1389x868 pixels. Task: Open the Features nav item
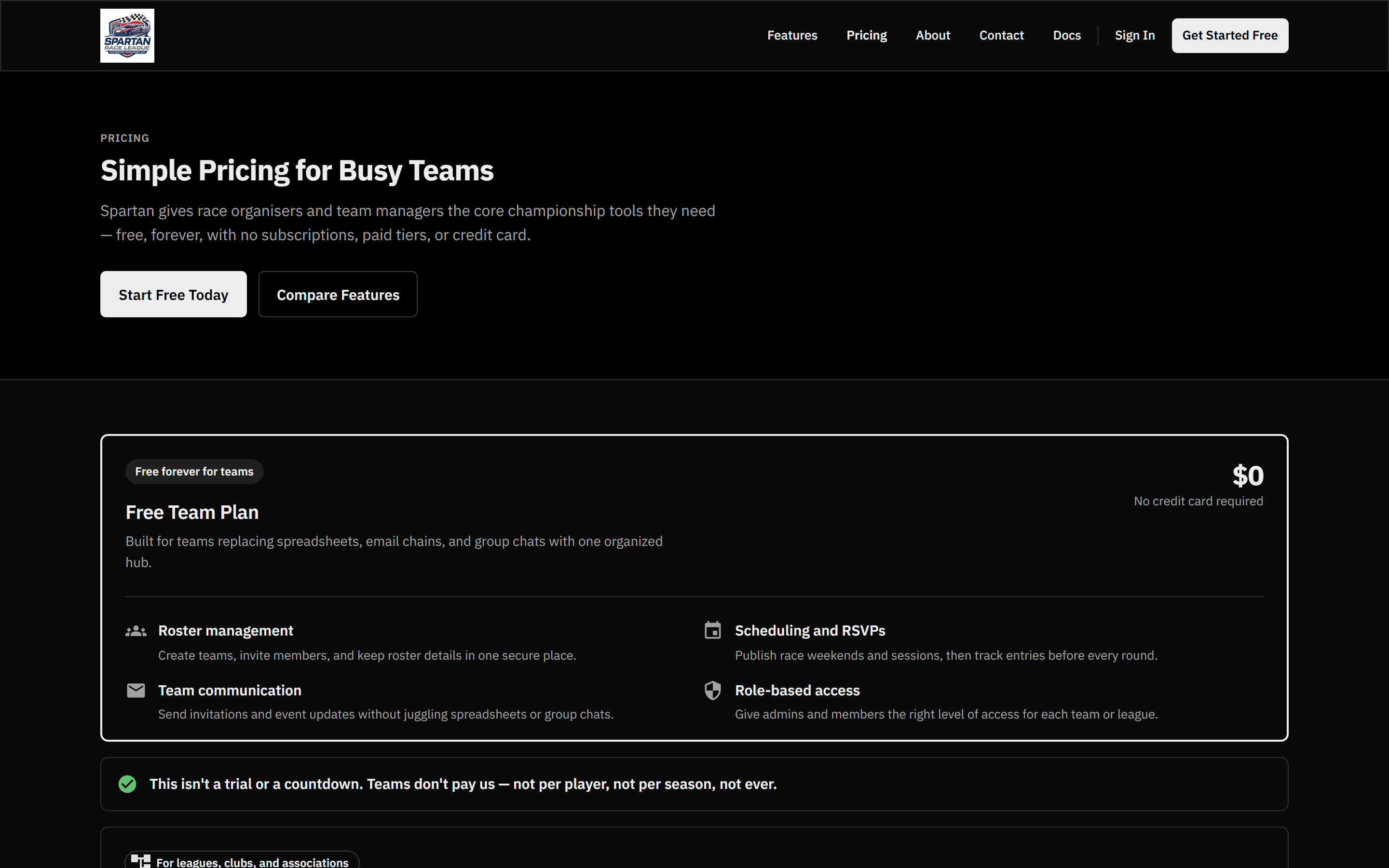pos(792,36)
